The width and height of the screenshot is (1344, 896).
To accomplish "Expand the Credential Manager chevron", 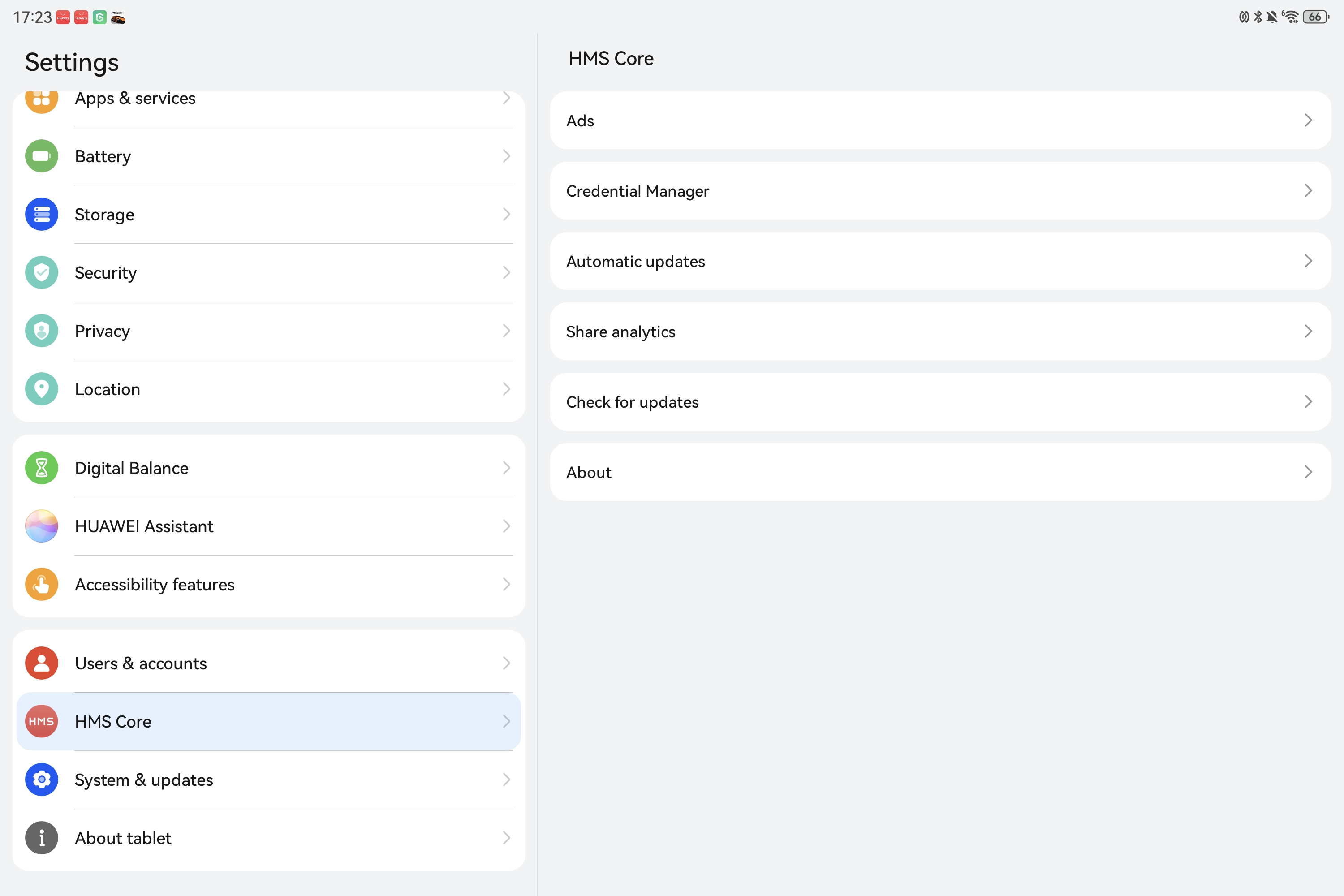I will (1308, 191).
